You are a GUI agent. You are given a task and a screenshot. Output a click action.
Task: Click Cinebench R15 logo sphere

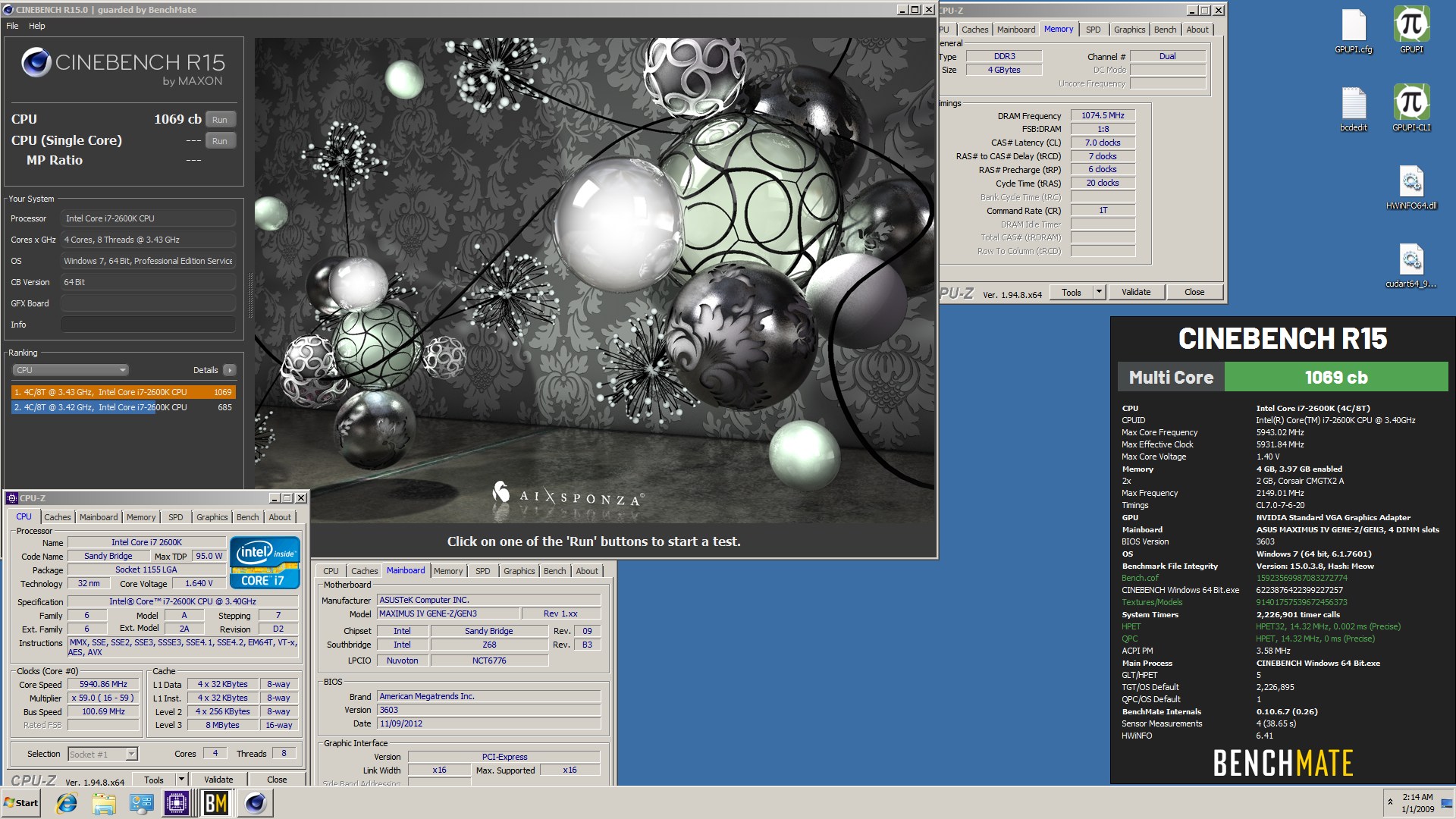tap(36, 62)
